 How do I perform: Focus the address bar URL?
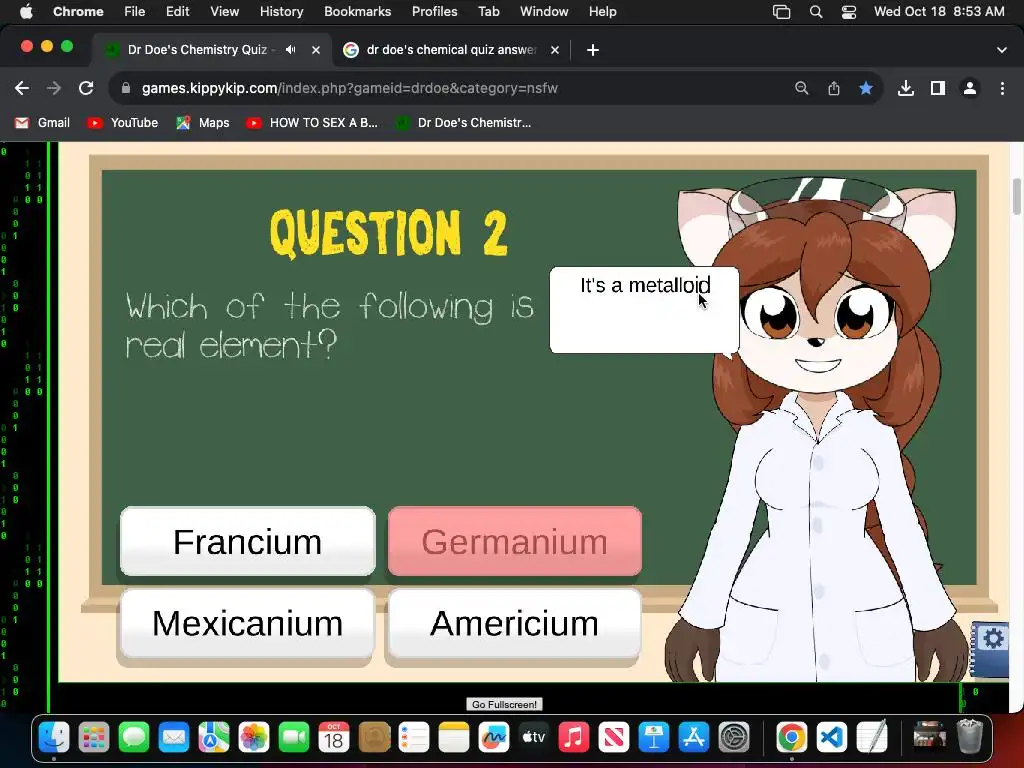pyautogui.click(x=349, y=88)
